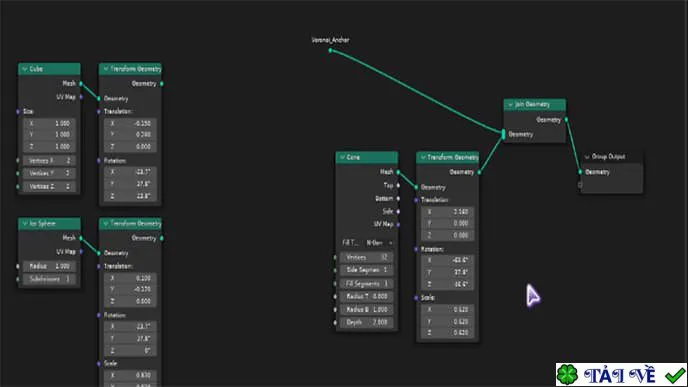The height and width of the screenshot is (387, 688).
Task: Click Rotation Y field on Cone's Transform node
Action: pos(448,272)
